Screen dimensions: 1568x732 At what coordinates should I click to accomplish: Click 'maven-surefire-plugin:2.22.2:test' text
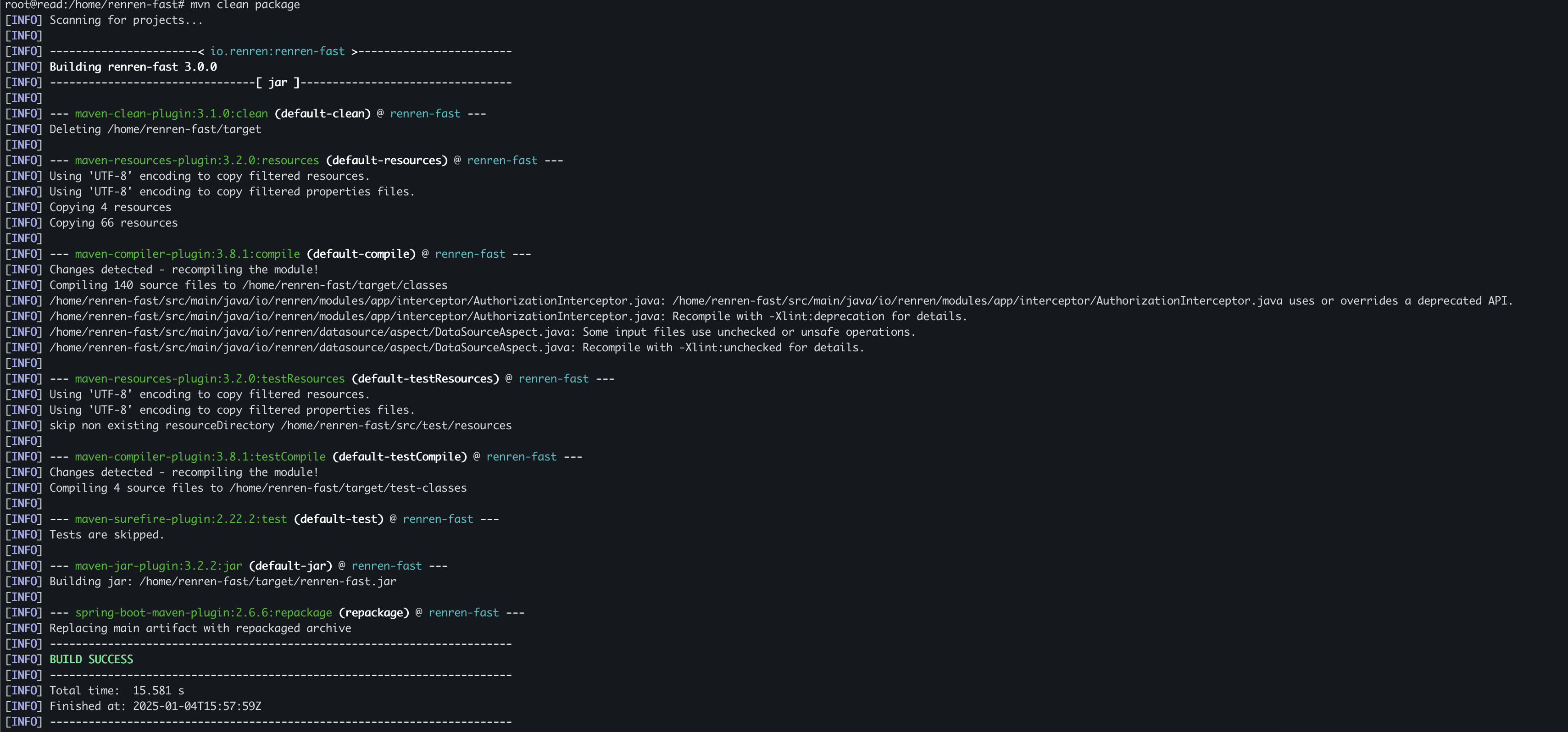pyautogui.click(x=181, y=519)
